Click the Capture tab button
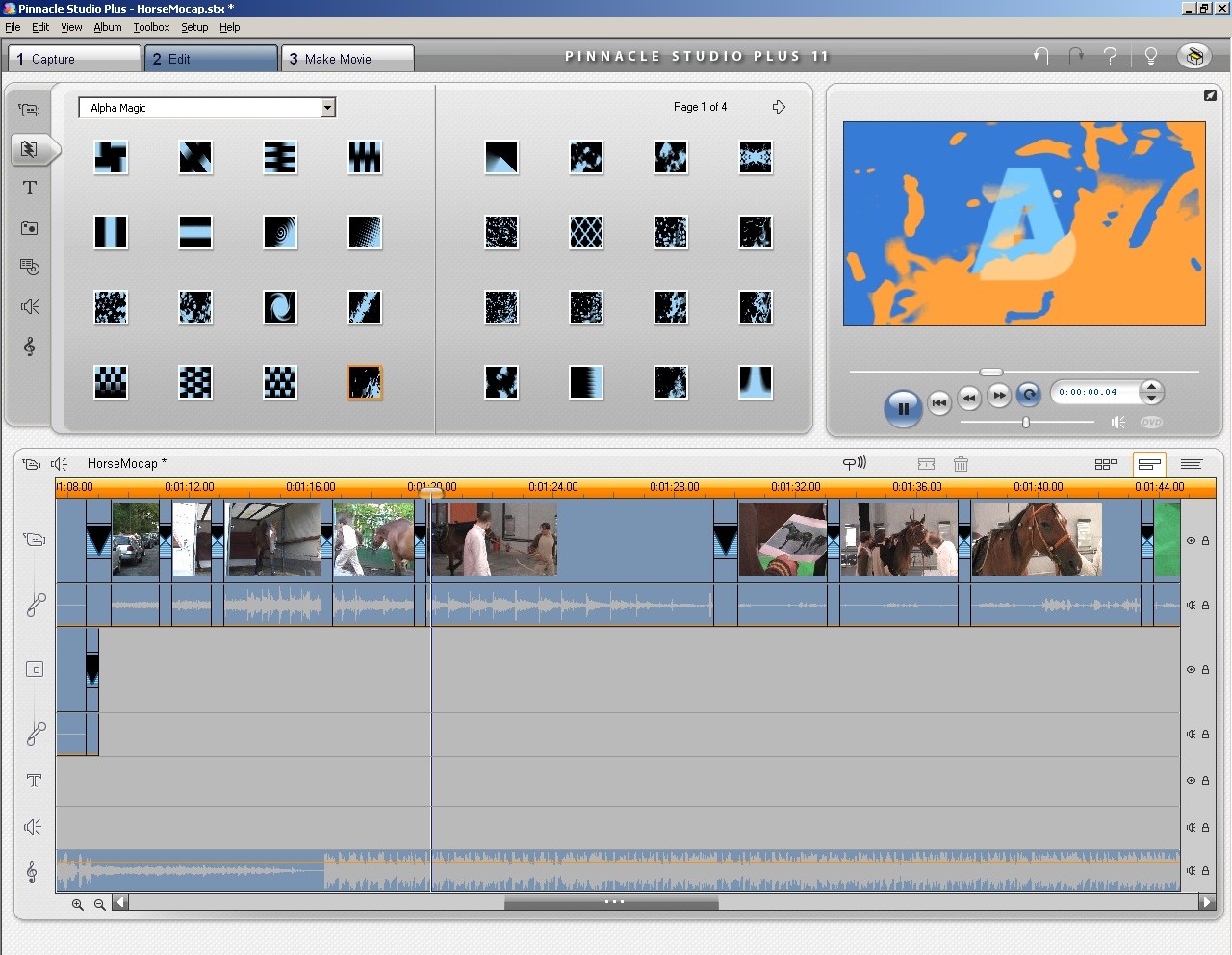The height and width of the screenshot is (955, 1232). pyautogui.click(x=73, y=59)
